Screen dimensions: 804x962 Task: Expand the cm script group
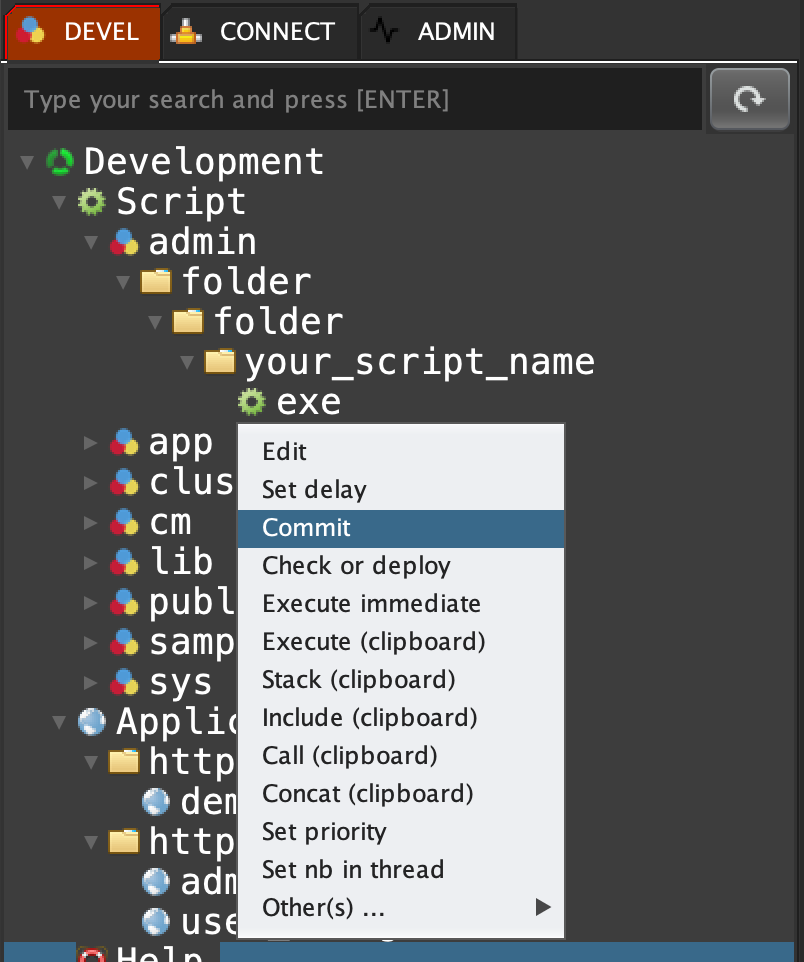click(91, 522)
